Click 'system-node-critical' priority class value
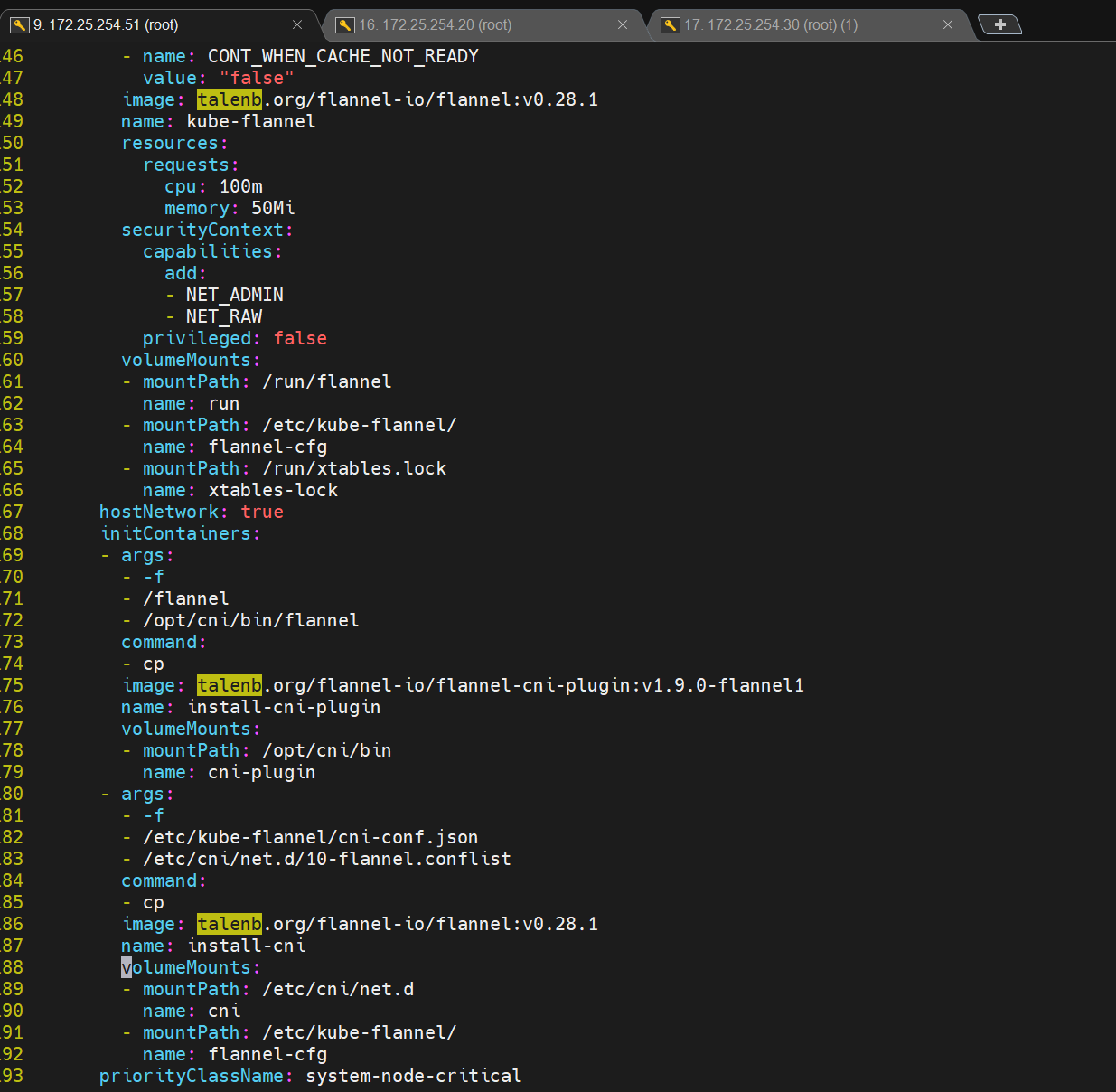The image size is (1116, 1092). pos(414,1076)
